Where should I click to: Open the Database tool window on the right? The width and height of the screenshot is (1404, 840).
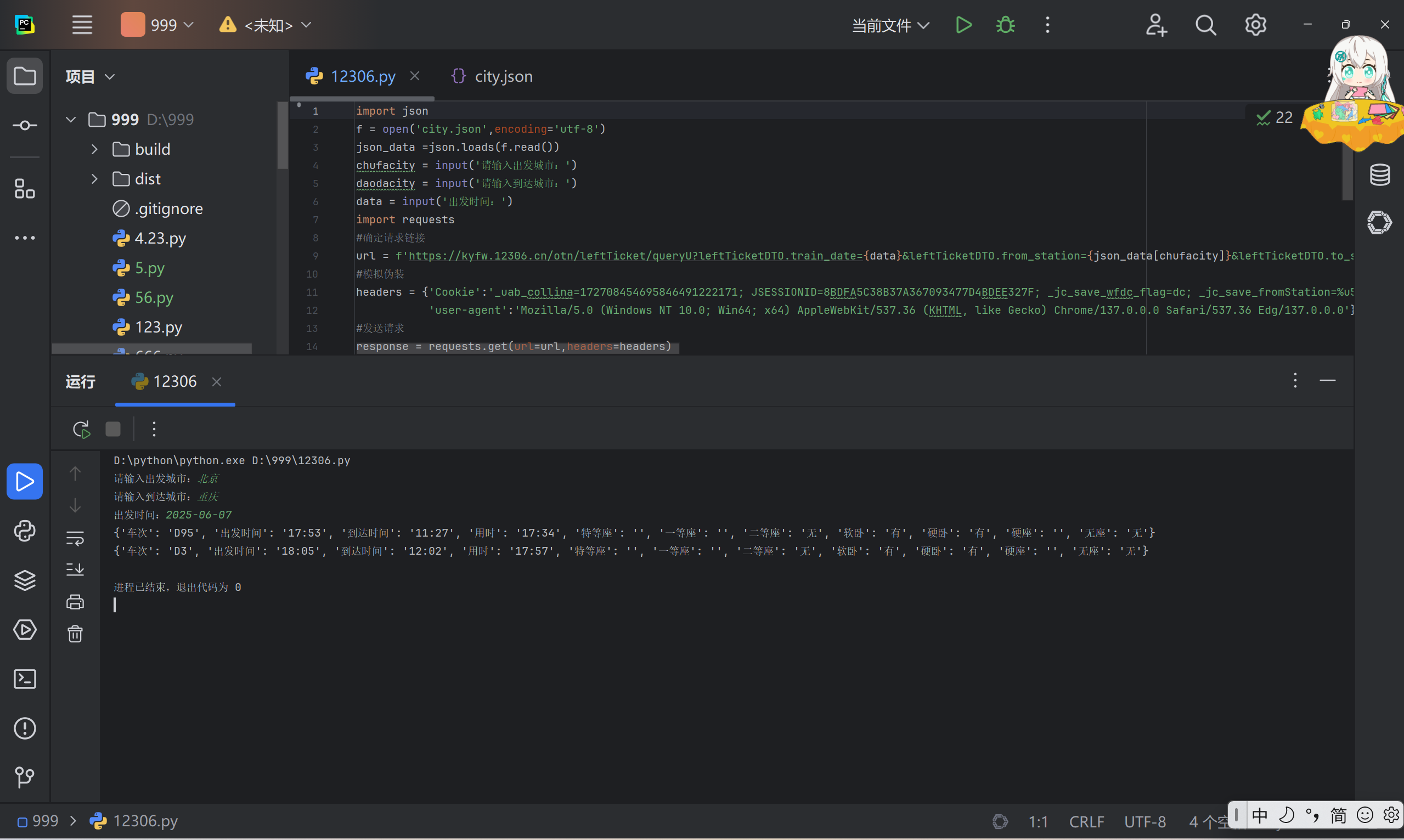tap(1379, 175)
